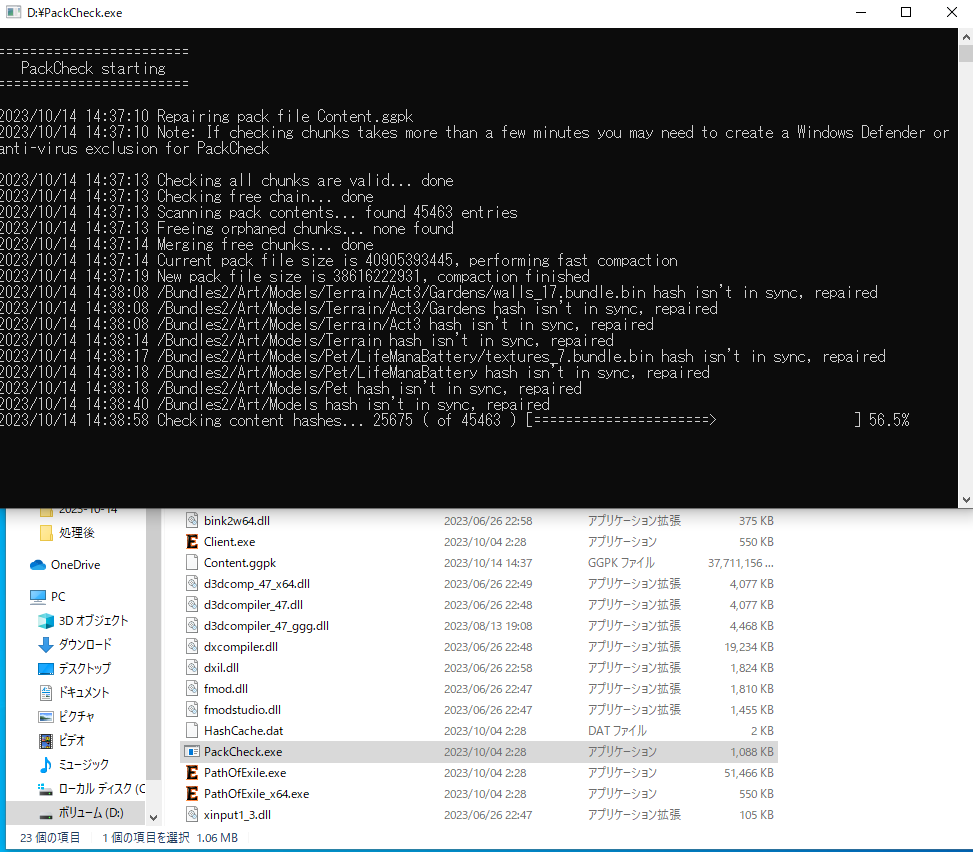
Task: Close the PackCheck console window
Action: (951, 12)
